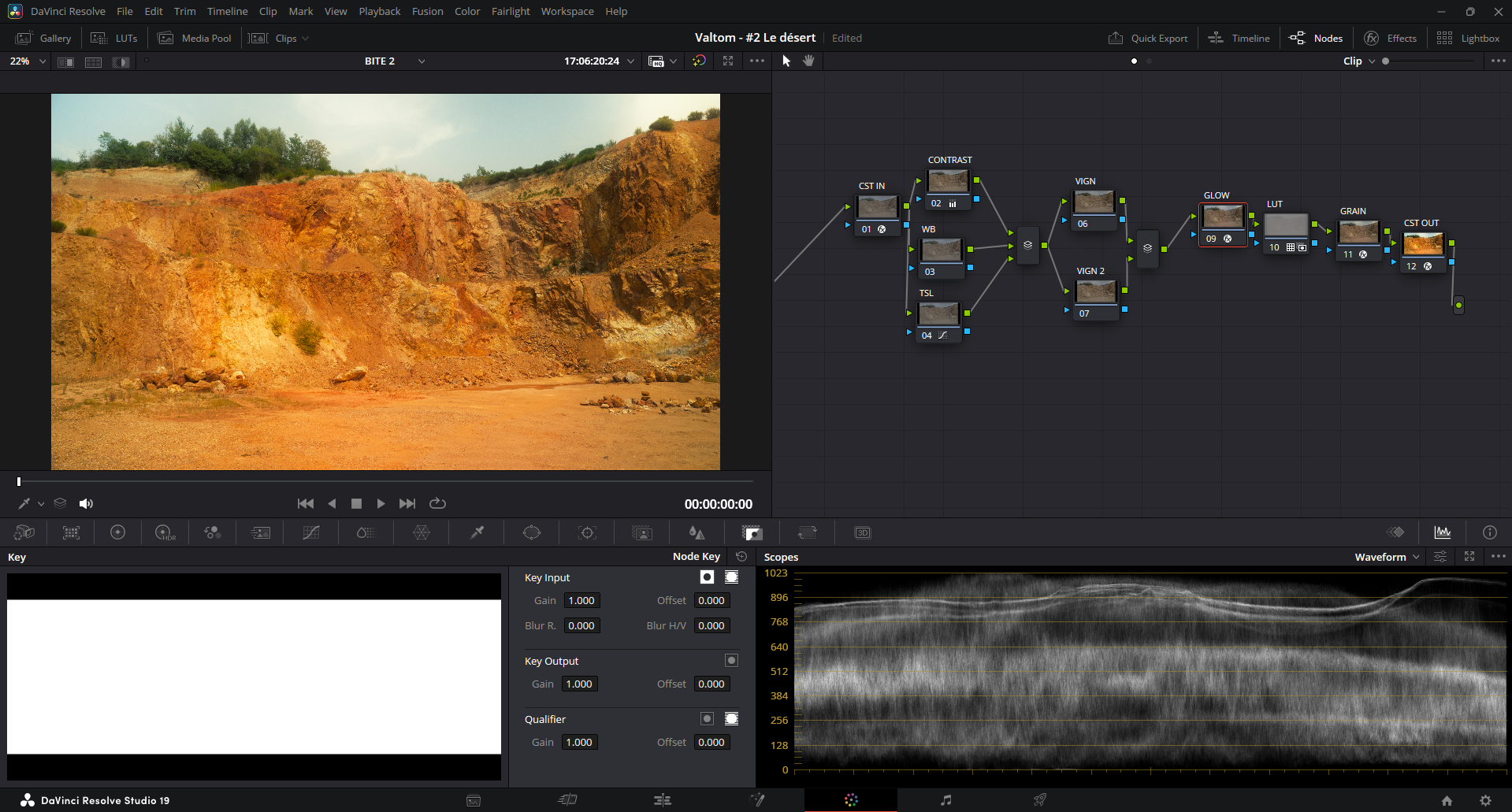Open the Color menu
This screenshot has width=1512, height=812.
(467, 11)
